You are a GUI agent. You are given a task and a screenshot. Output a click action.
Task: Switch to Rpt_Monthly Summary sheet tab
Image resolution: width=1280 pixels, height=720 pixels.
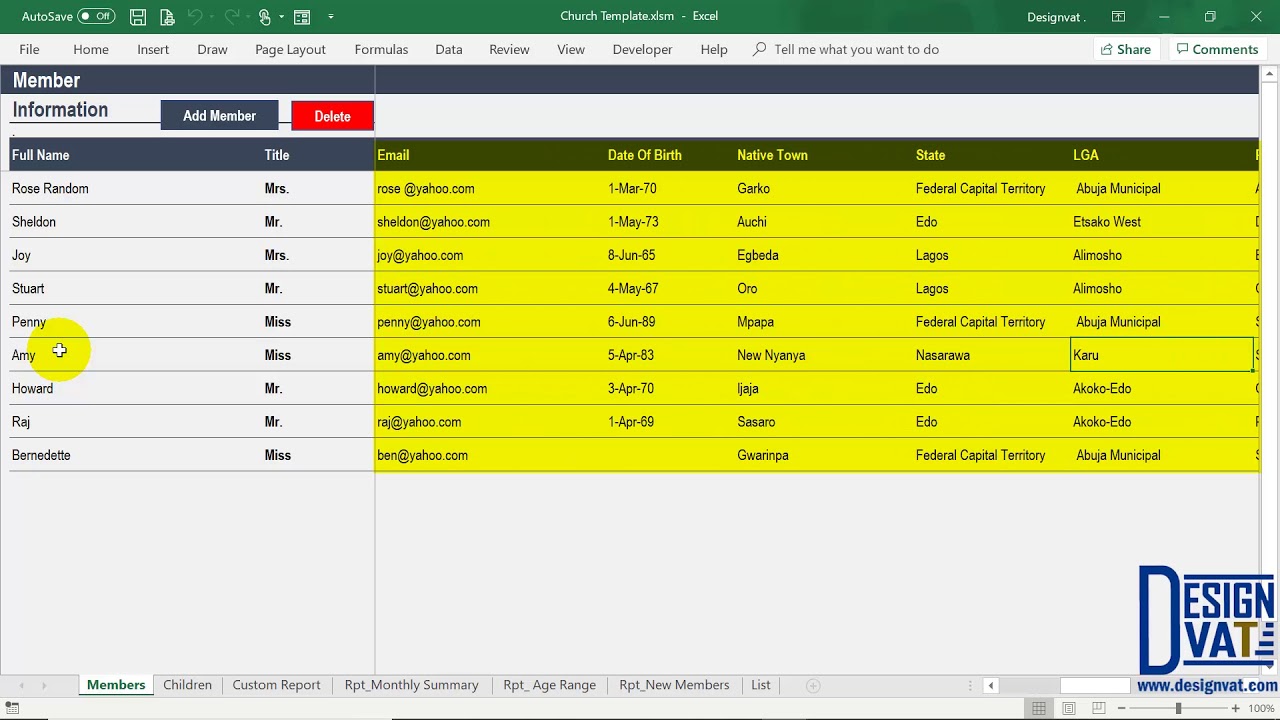tap(411, 685)
